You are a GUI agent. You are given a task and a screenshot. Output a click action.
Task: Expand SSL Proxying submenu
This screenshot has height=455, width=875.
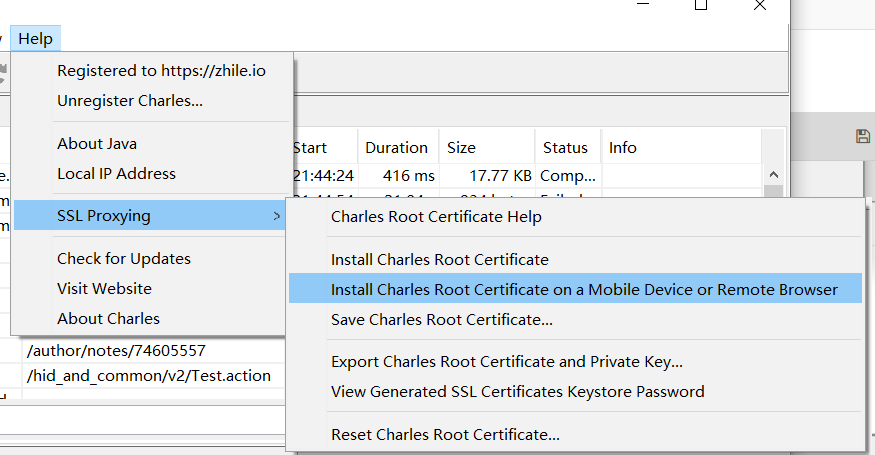[x=150, y=215]
